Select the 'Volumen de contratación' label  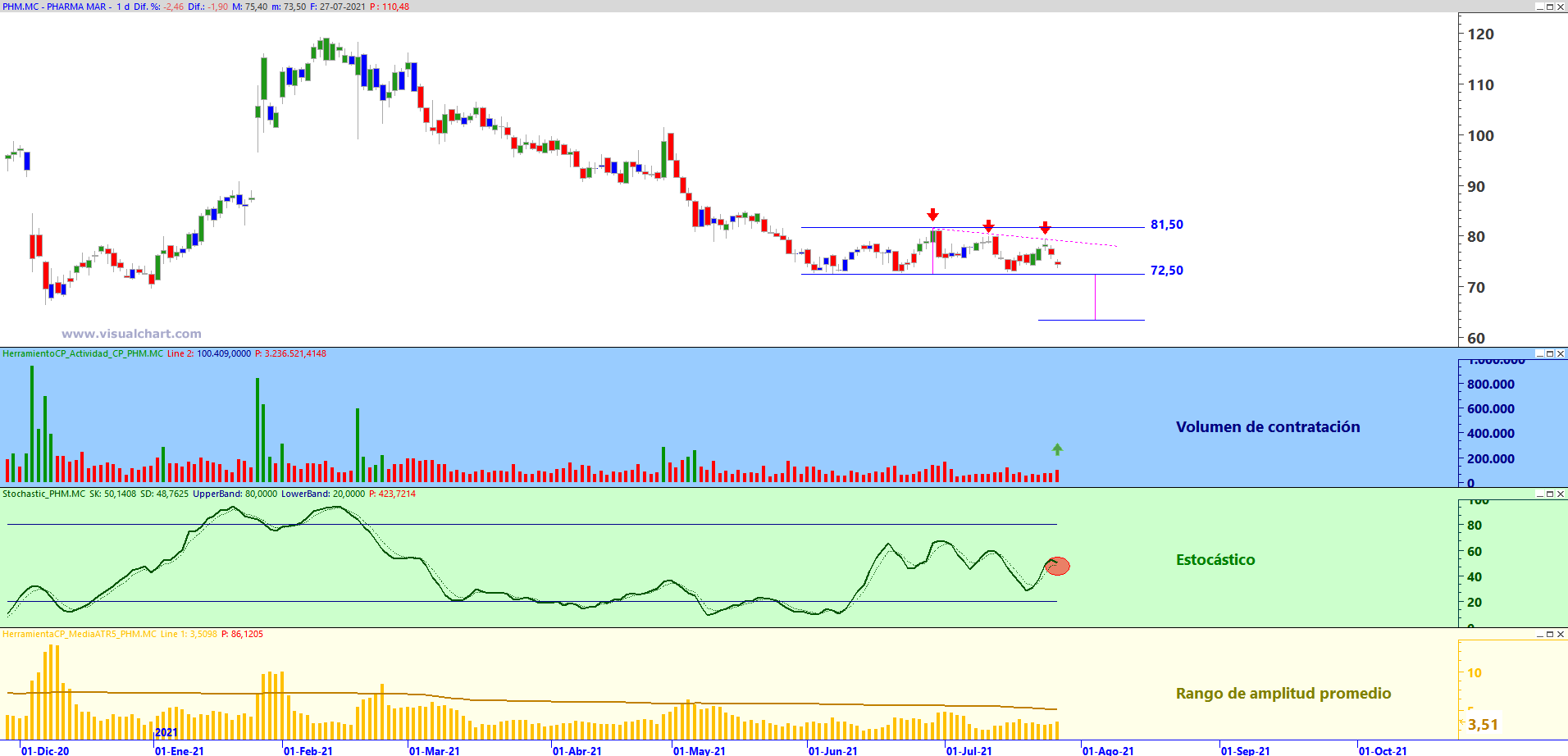tap(1268, 427)
